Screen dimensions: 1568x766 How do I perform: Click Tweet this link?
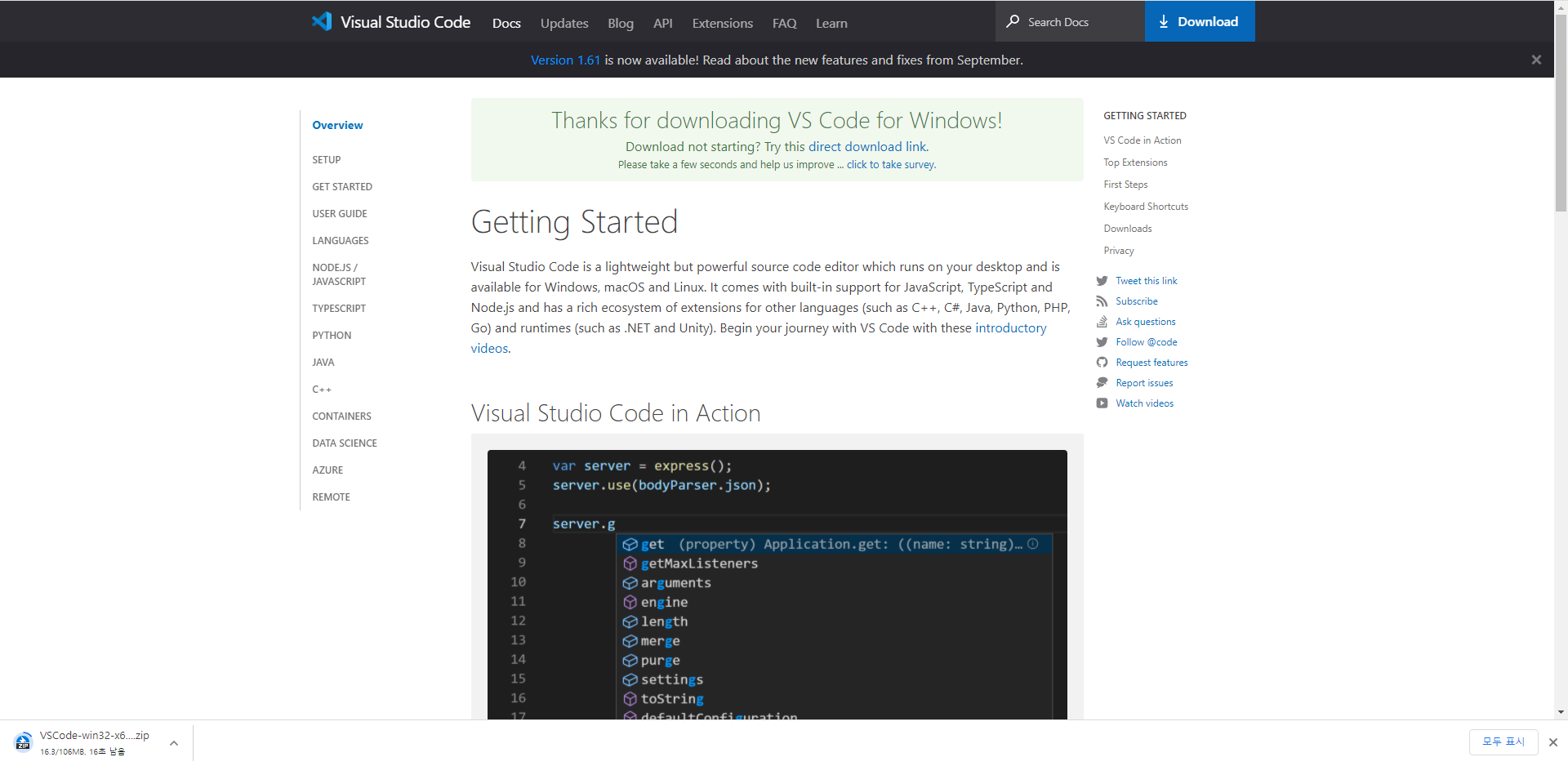click(x=1147, y=281)
